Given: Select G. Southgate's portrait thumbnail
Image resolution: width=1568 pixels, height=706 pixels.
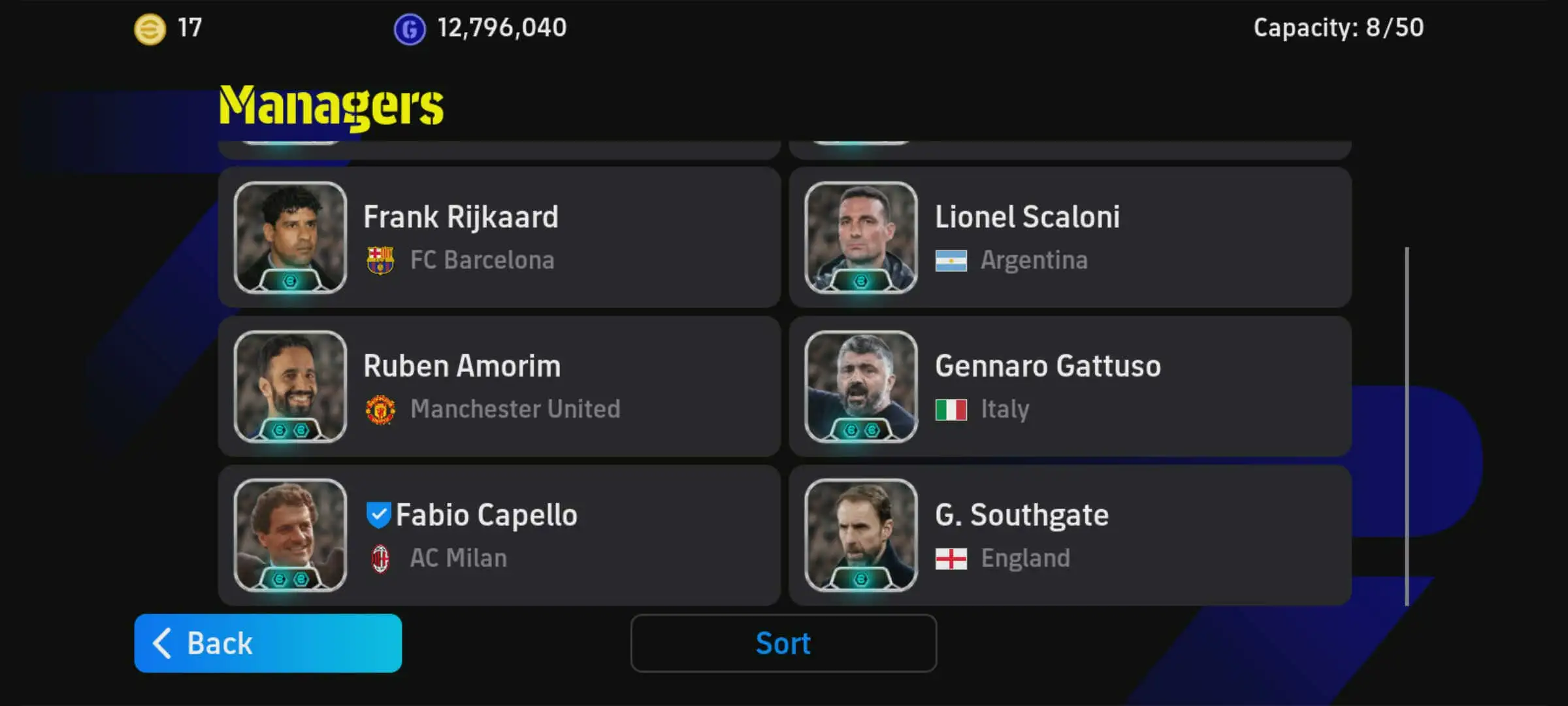Looking at the screenshot, I should tap(861, 535).
